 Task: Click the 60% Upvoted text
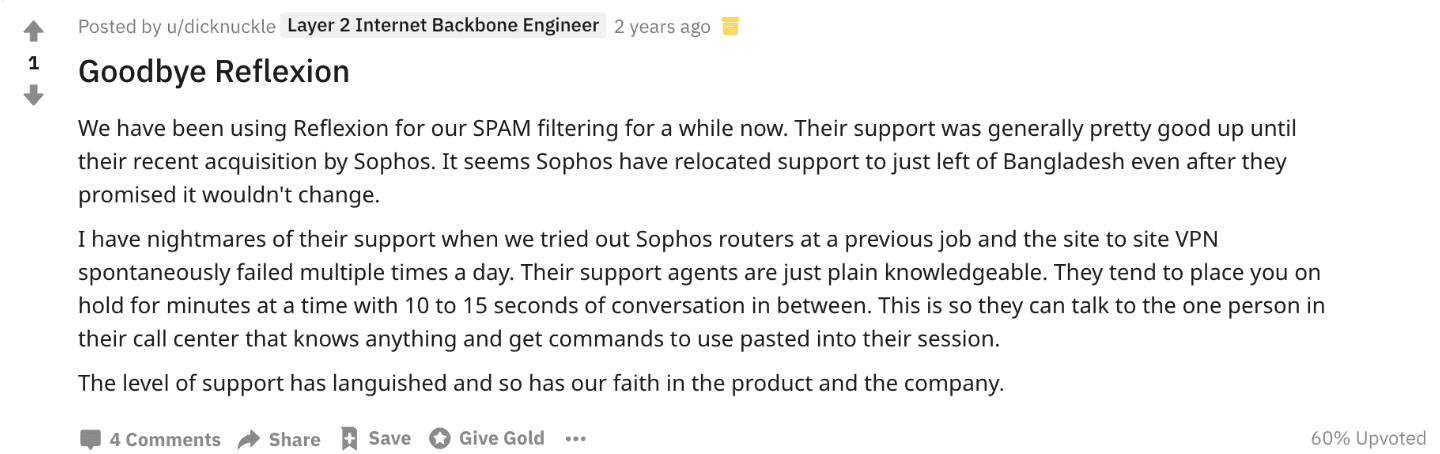pos(1368,438)
